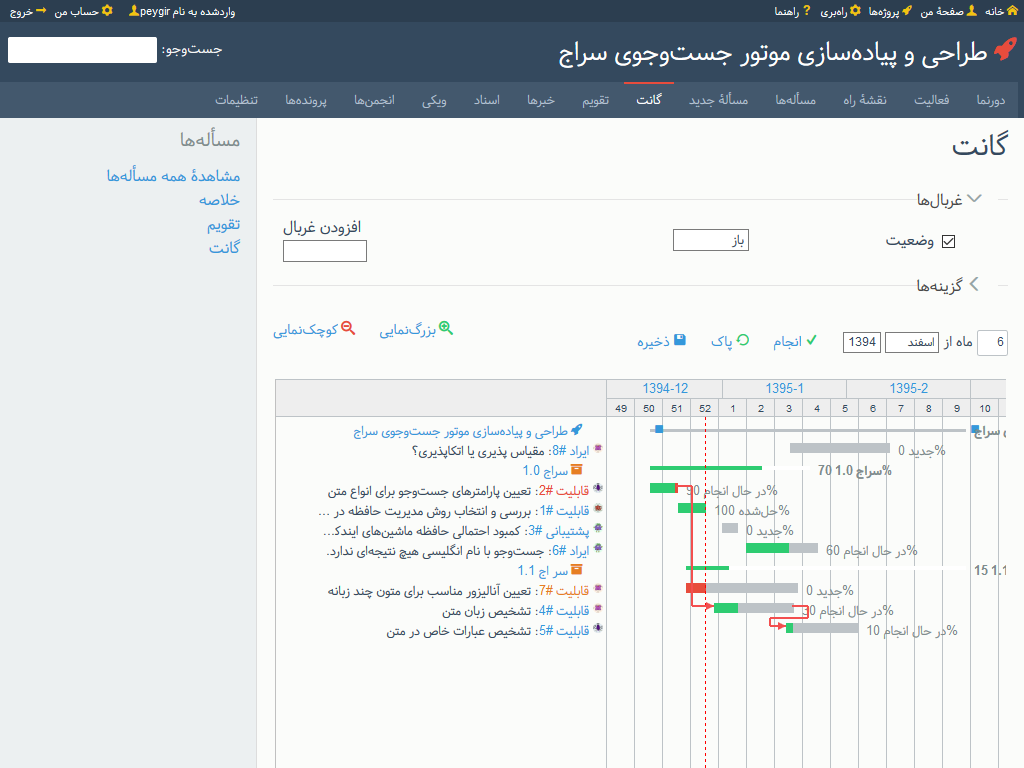The height and width of the screenshot is (768, 1024).
Task: Switch to the تقویم calendar tab
Action: (x=596, y=100)
